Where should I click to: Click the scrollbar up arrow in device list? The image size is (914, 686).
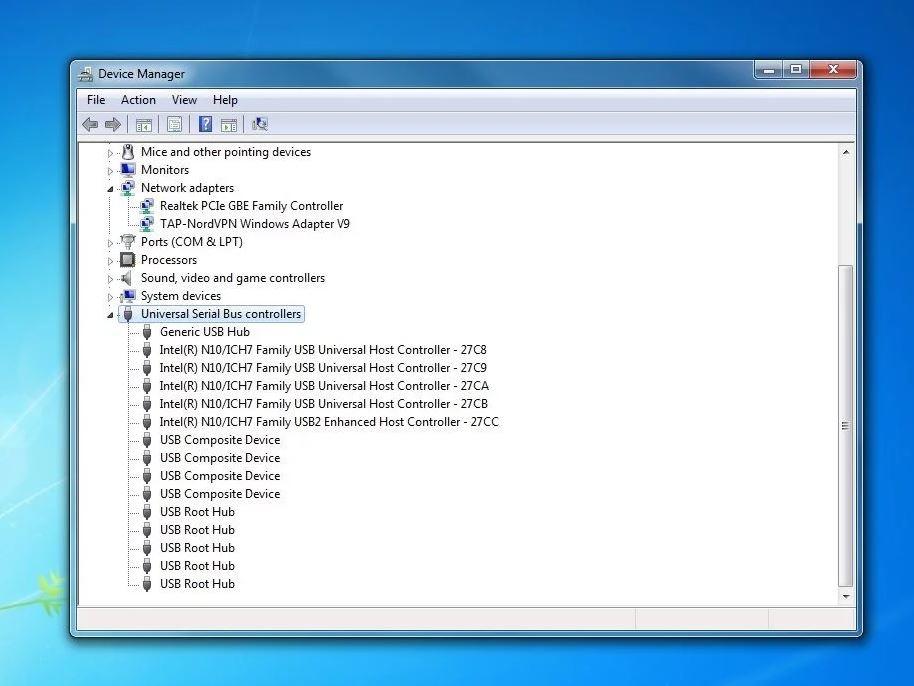tap(846, 152)
